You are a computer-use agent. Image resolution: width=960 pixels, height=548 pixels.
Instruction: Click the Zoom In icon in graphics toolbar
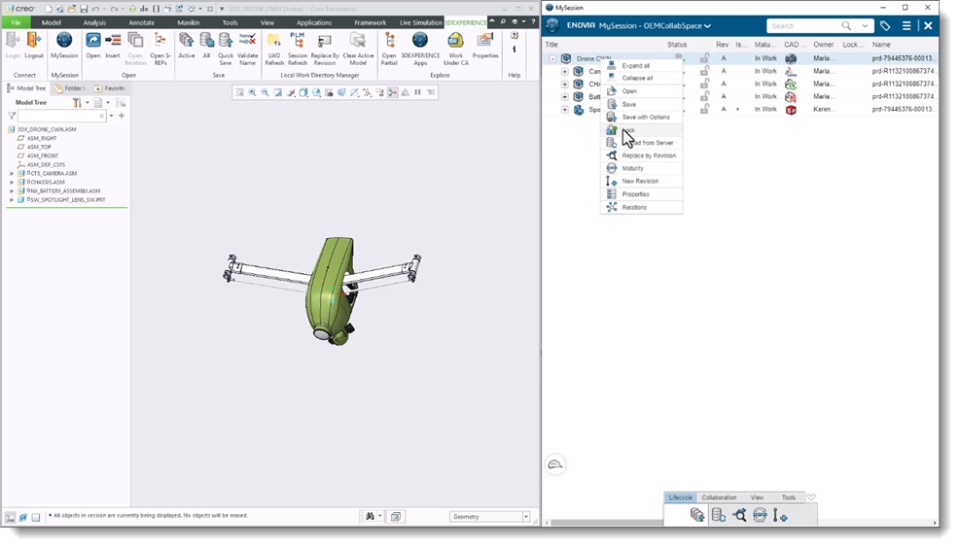tap(252, 92)
